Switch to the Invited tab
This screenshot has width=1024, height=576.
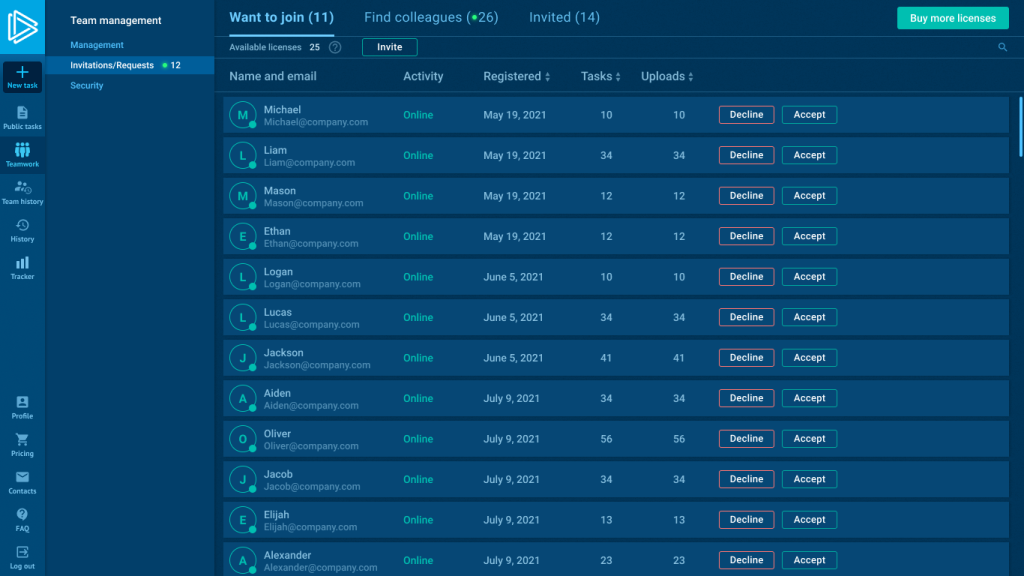pyautogui.click(x=564, y=17)
